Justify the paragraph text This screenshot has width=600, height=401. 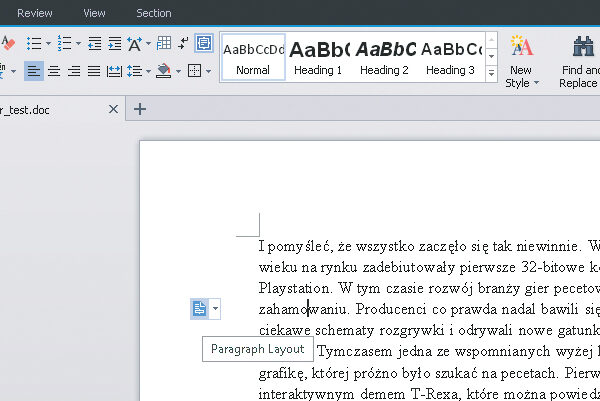[93, 71]
